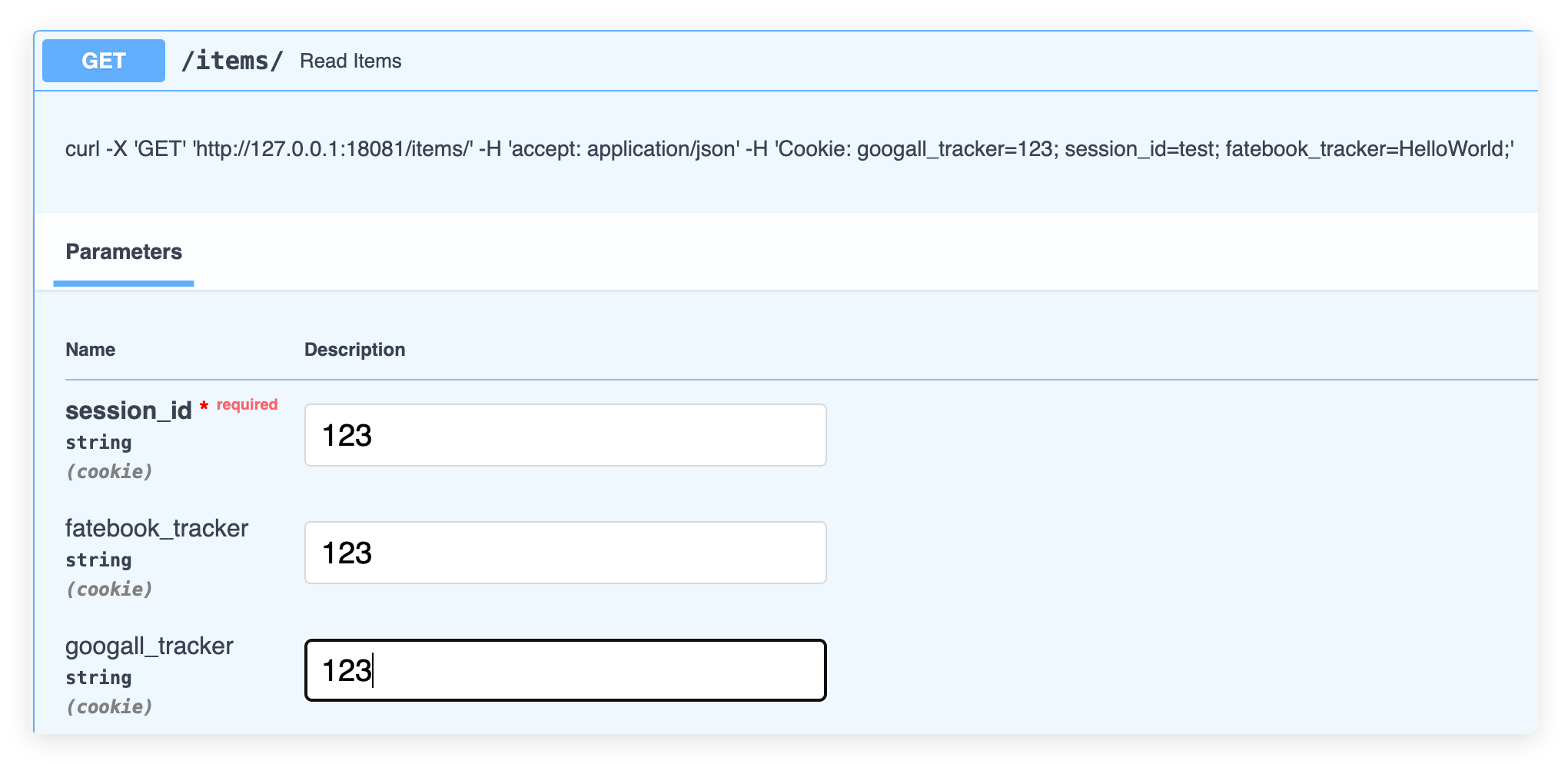Click the string type under session_id
The height and width of the screenshot is (764, 1568).
point(98,443)
